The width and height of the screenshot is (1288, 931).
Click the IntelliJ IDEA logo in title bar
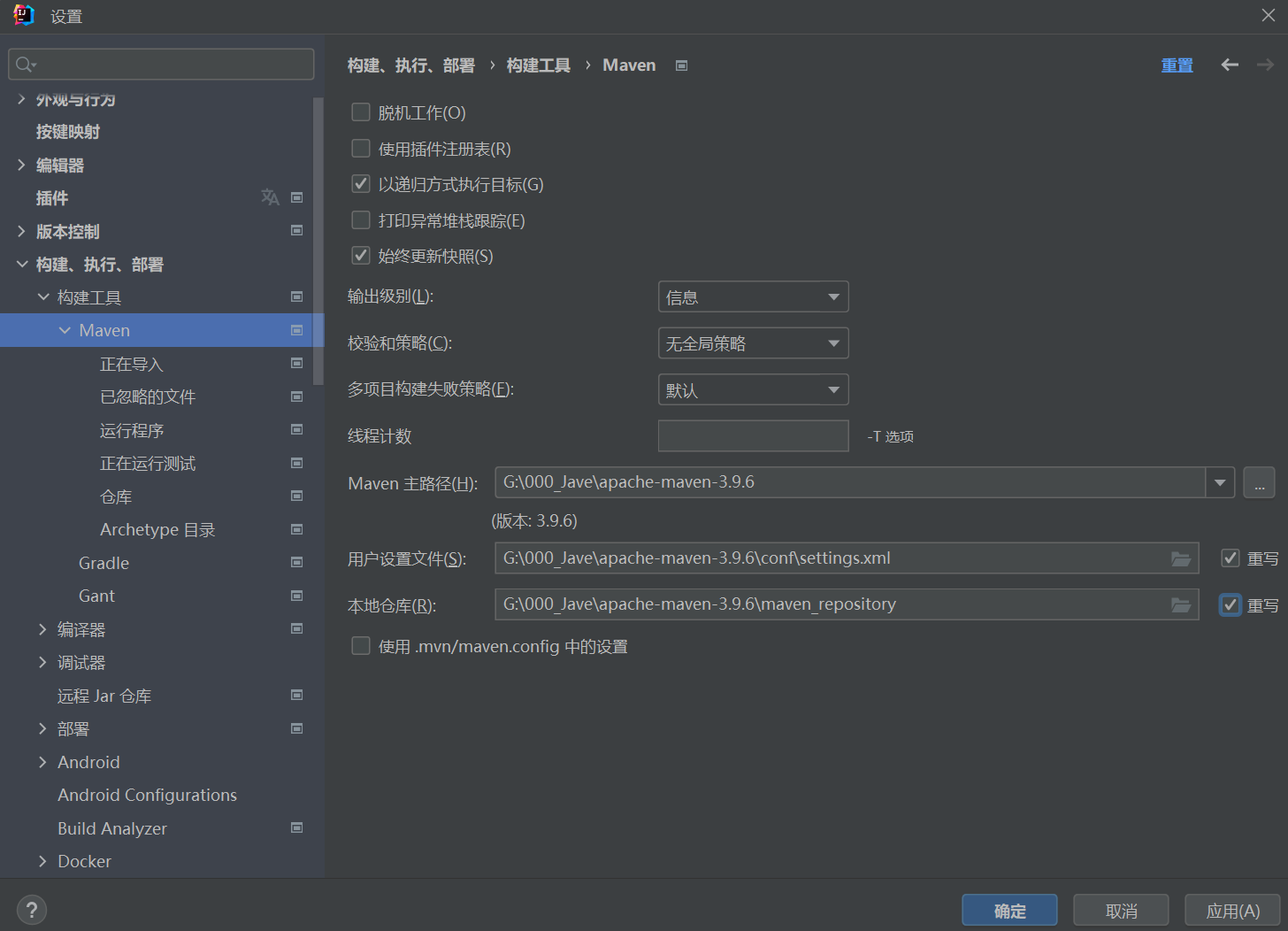[x=24, y=15]
